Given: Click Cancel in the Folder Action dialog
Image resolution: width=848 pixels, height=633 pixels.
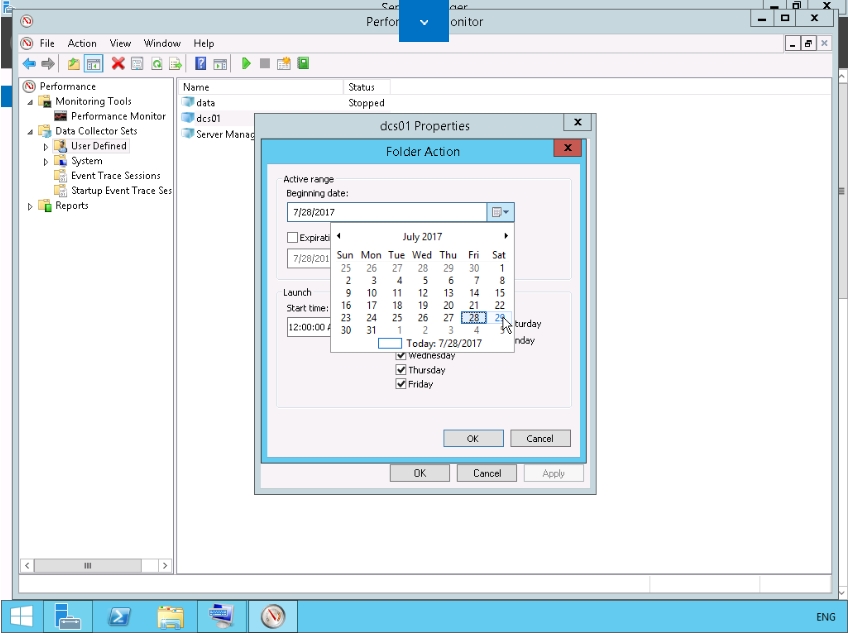Looking at the screenshot, I should (540, 438).
